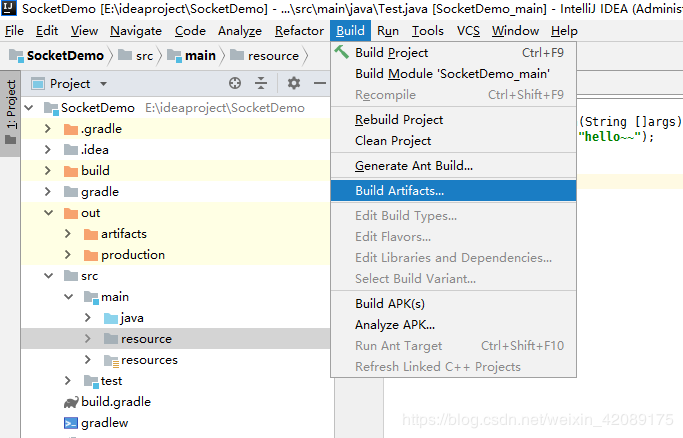Click the .idea folder icon
Image resolution: width=683 pixels, height=438 pixels.
tap(71, 150)
